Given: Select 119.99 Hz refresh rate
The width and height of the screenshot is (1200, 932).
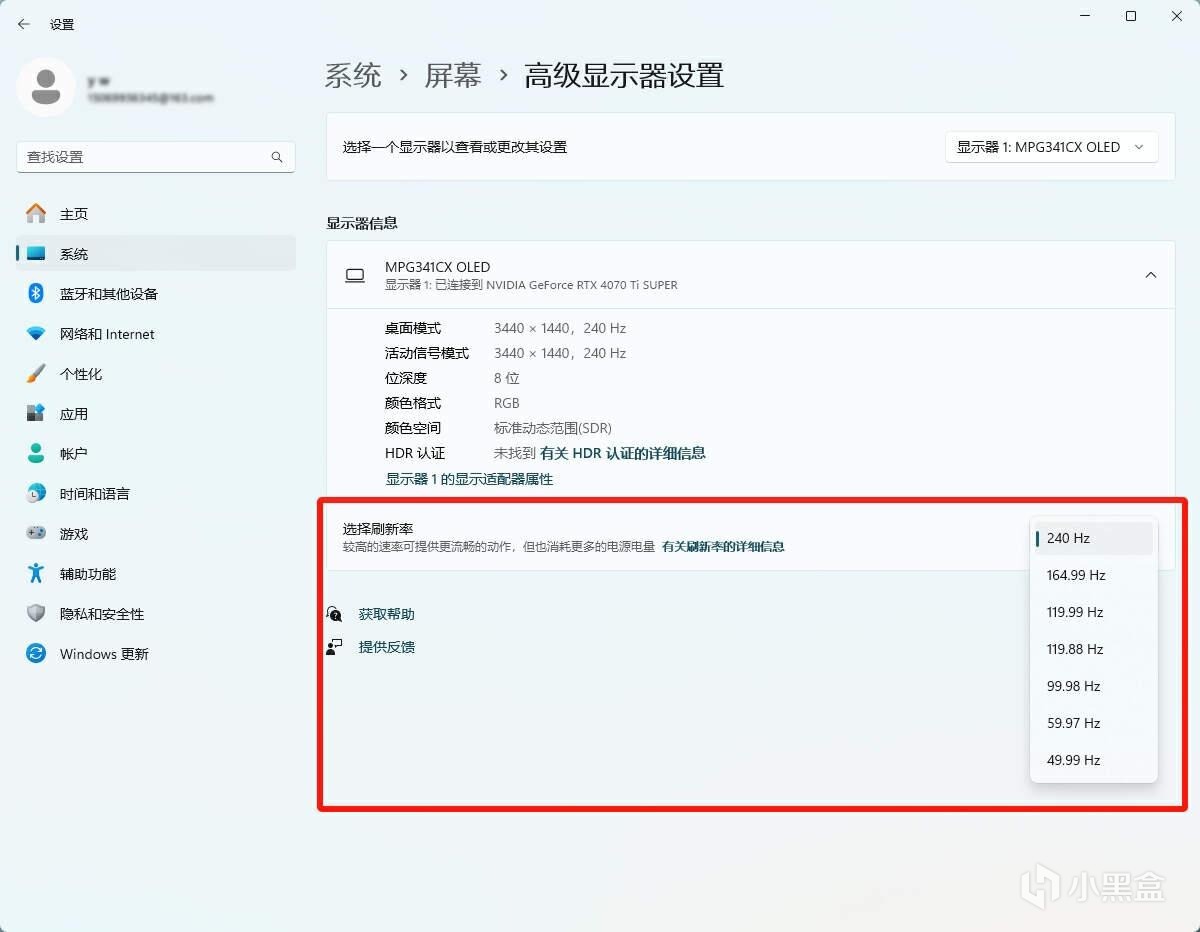Looking at the screenshot, I should click(x=1093, y=612).
